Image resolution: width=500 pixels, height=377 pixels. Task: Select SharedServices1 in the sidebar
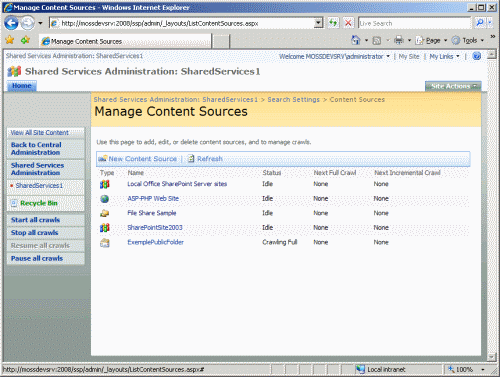pos(39,185)
